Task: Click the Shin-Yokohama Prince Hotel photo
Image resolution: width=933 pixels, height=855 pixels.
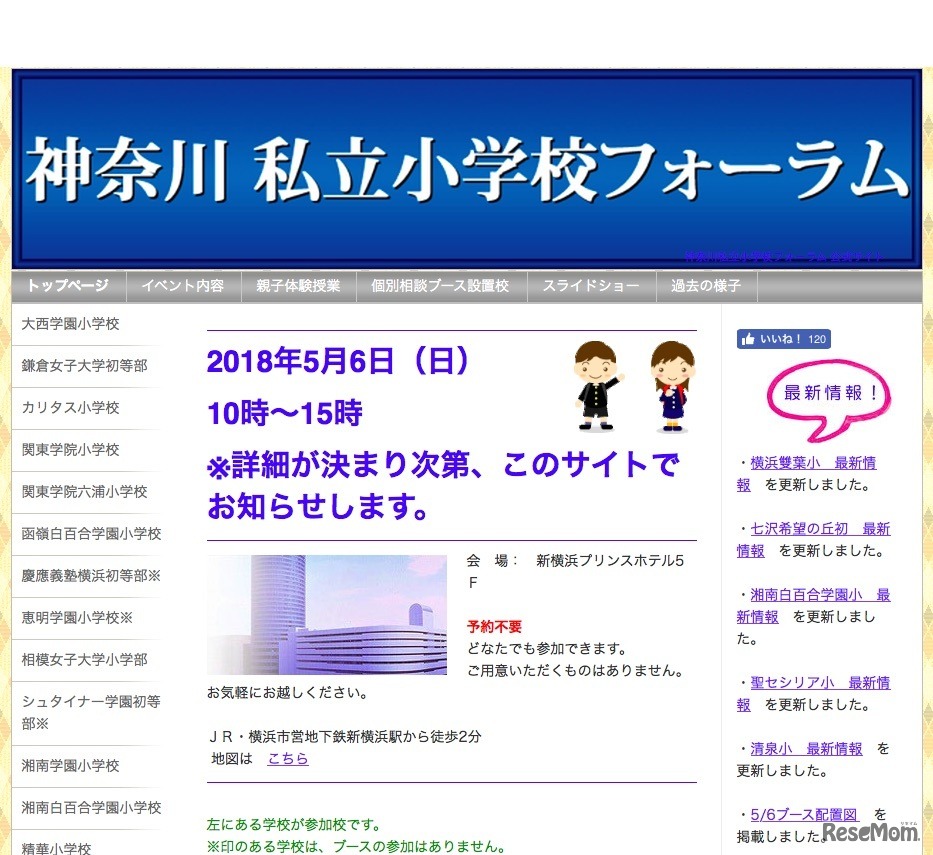Action: 326,616
